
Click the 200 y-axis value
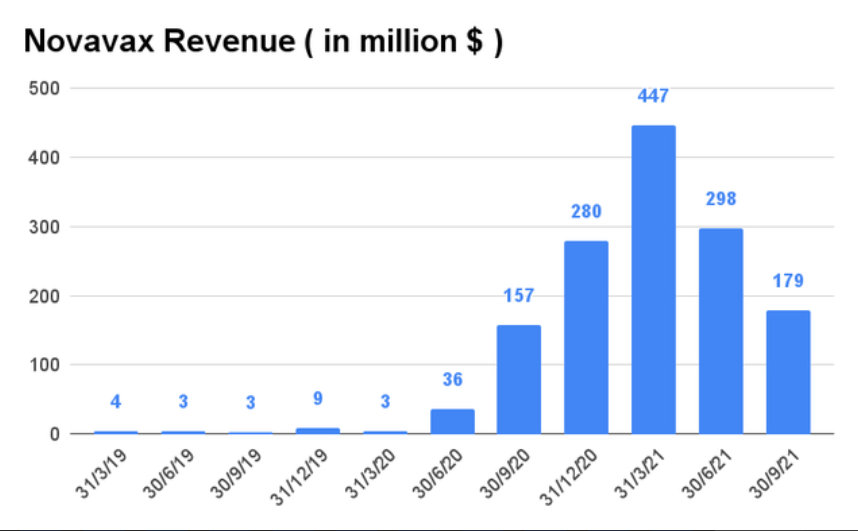pyautogui.click(x=44, y=296)
